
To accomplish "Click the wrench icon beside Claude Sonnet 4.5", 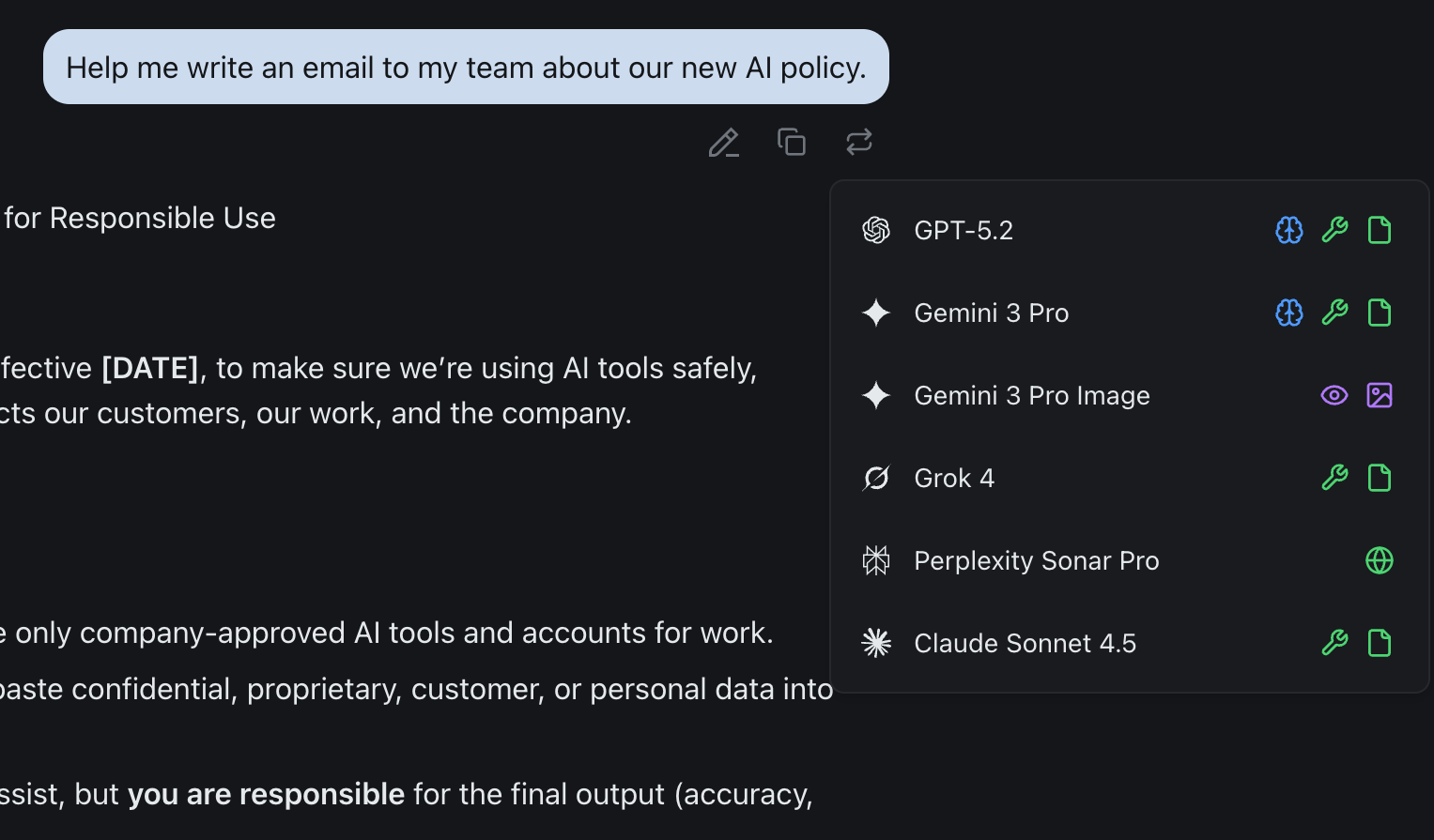I will pyautogui.click(x=1334, y=643).
